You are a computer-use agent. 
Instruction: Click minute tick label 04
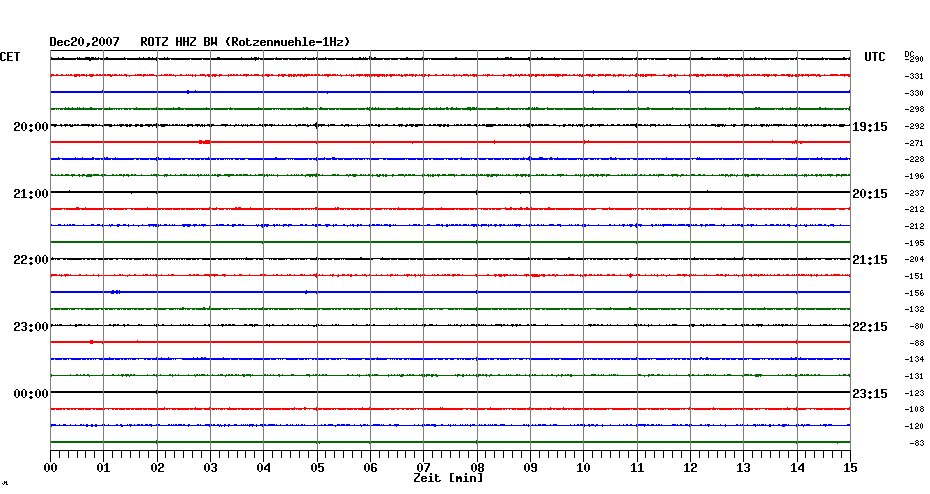click(264, 468)
